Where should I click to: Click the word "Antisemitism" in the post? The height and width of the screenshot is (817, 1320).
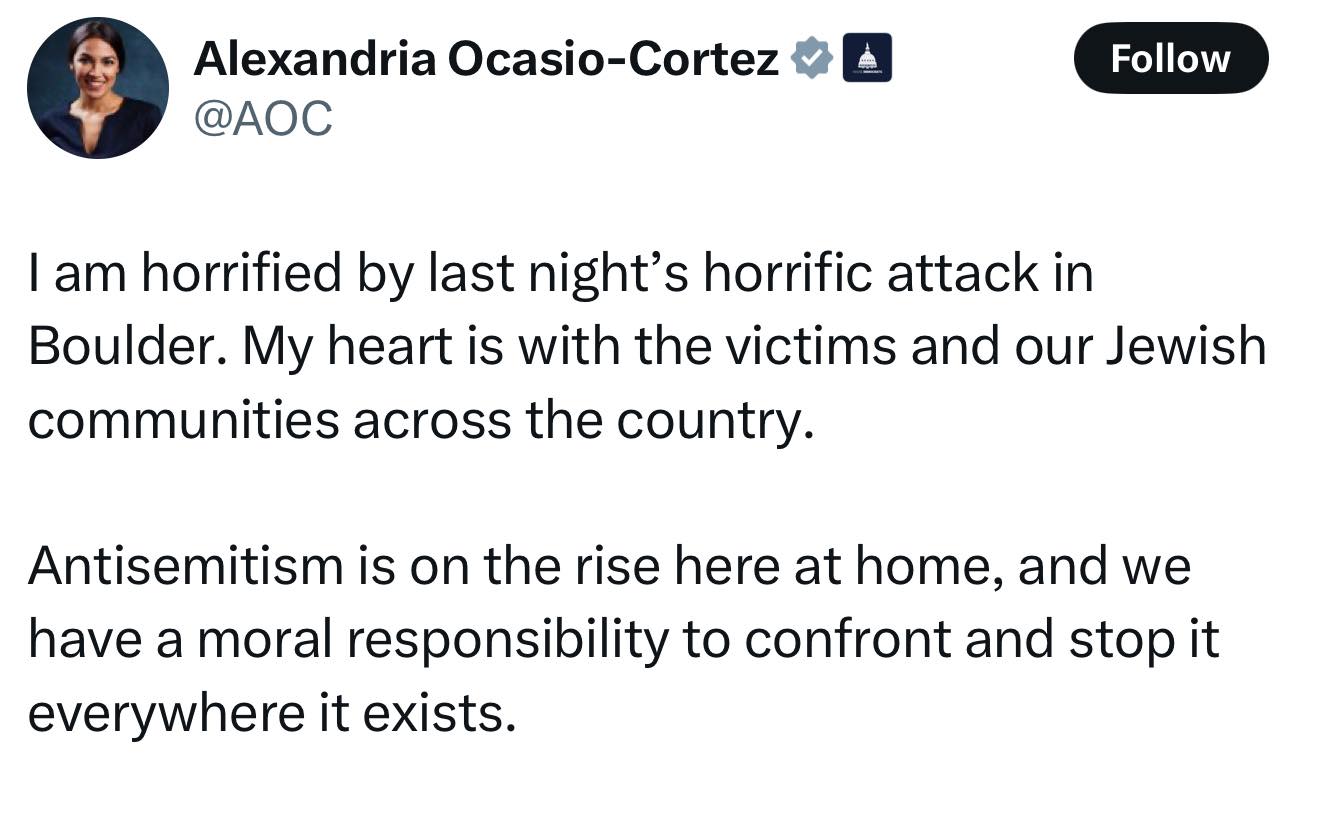pyautogui.click(x=186, y=566)
